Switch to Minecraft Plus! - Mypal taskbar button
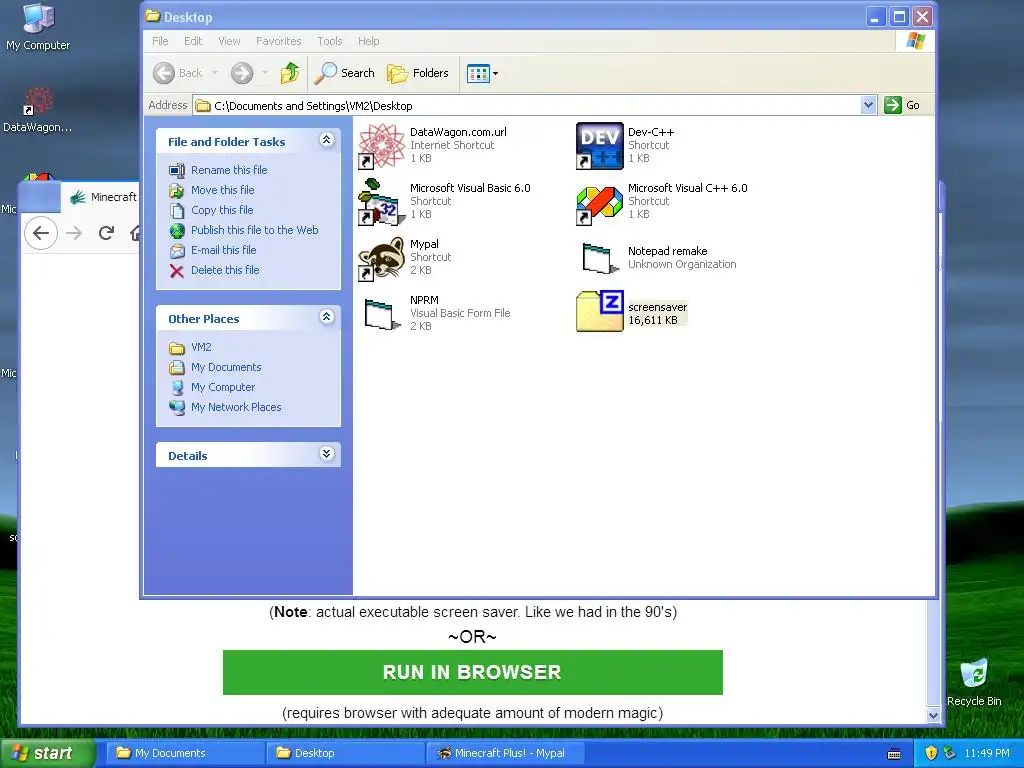 click(505, 753)
